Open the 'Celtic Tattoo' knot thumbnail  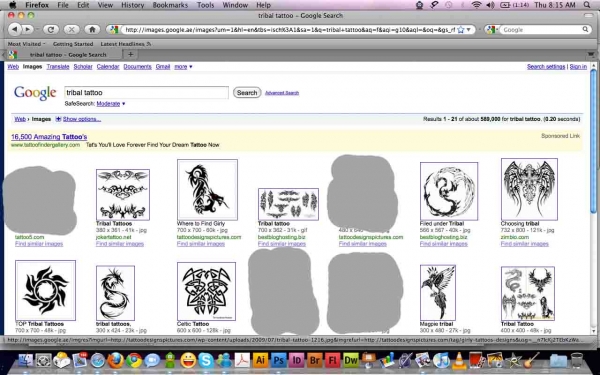click(x=206, y=291)
